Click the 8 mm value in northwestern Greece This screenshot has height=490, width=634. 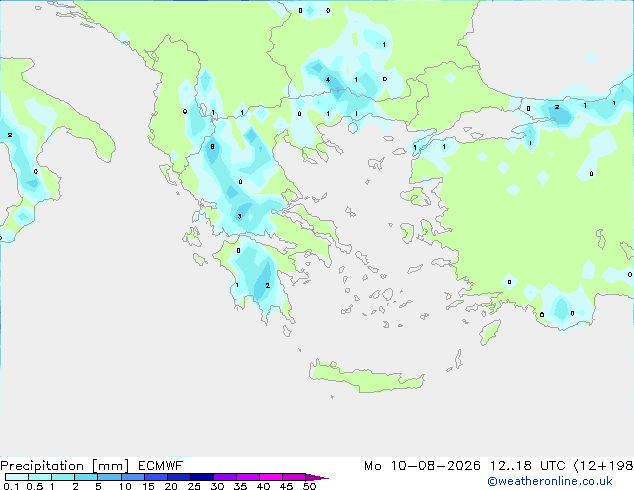[212, 147]
